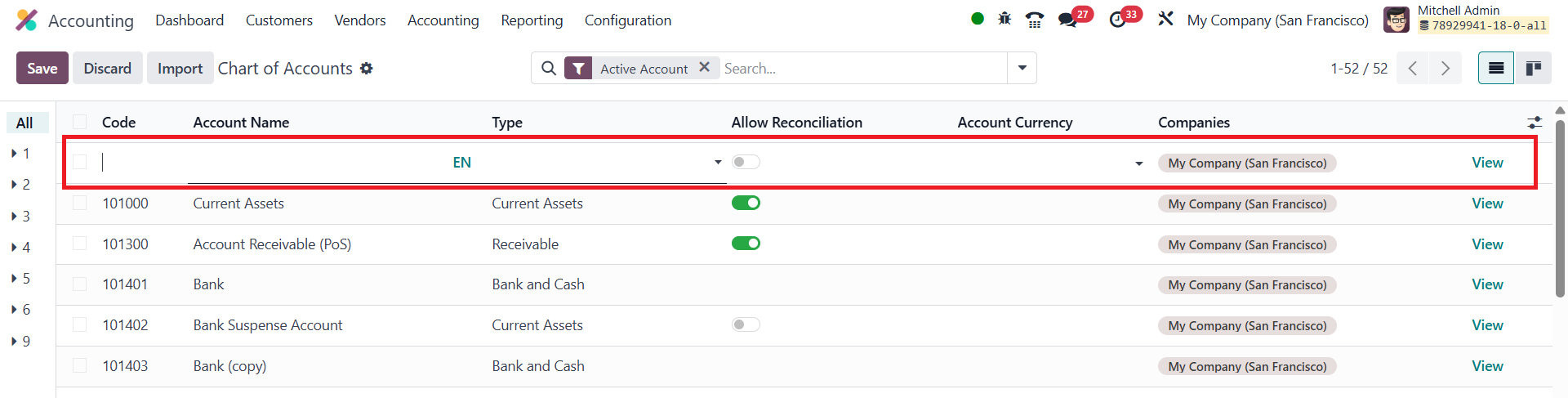Screen dimensions: 1568x398
Task: Open the Reporting menu
Action: [x=532, y=20]
